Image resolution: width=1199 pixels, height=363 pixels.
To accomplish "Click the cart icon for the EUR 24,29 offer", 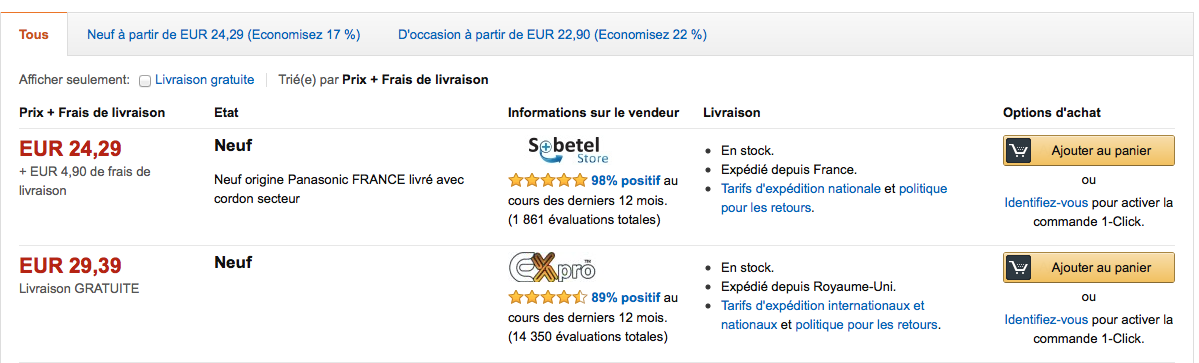I will point(1018,151).
